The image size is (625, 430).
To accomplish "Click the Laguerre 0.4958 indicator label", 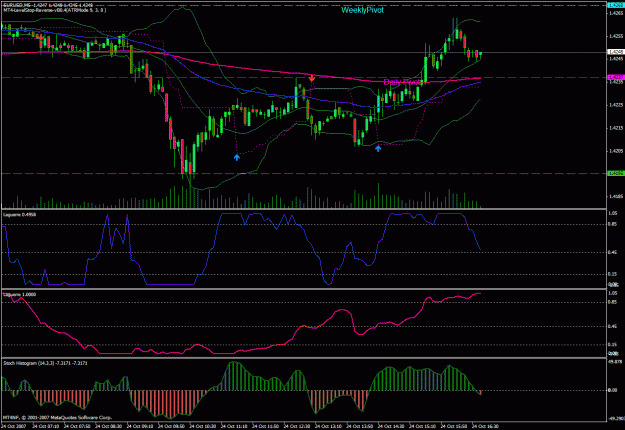I will coord(20,215).
